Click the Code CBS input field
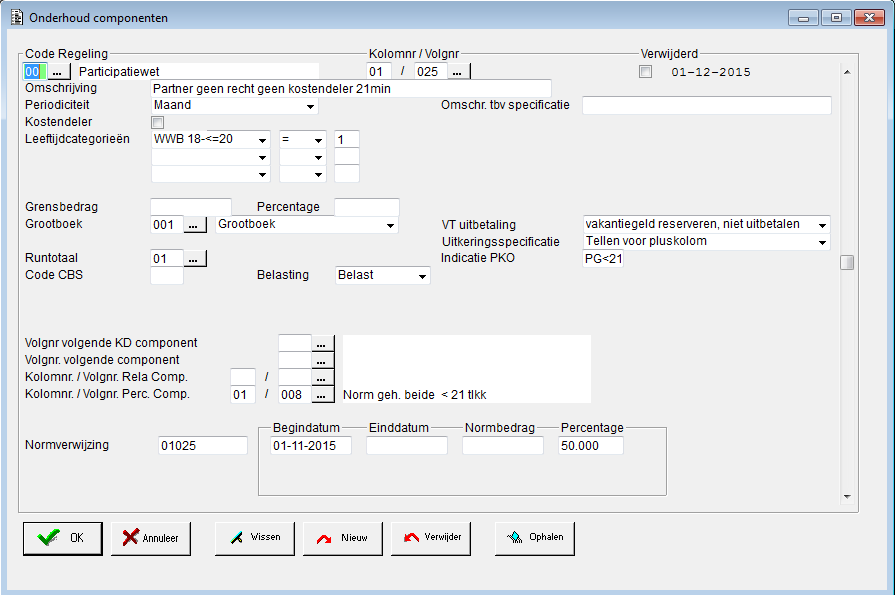 point(167,276)
